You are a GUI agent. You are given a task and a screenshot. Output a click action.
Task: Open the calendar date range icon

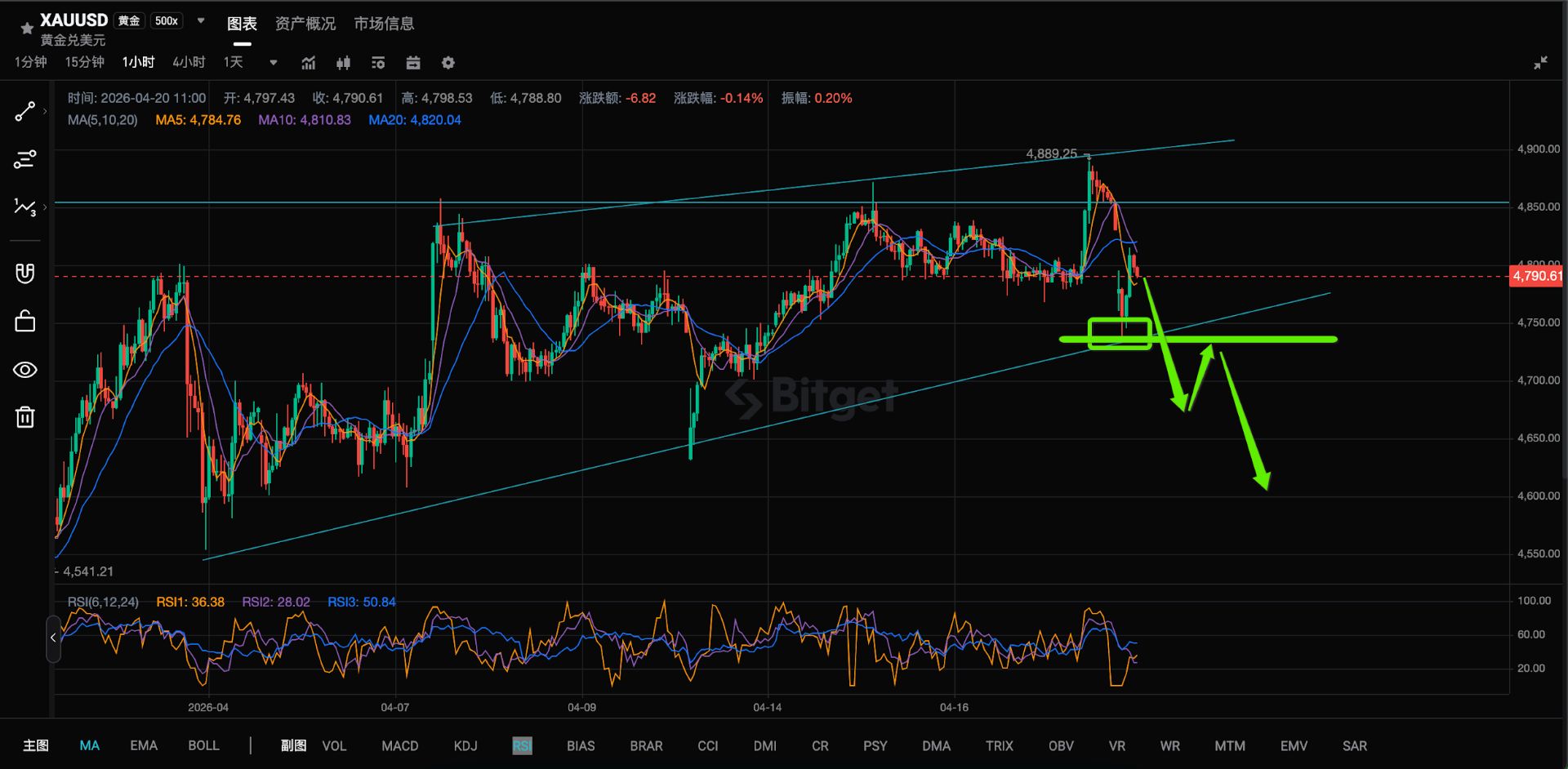point(413,63)
